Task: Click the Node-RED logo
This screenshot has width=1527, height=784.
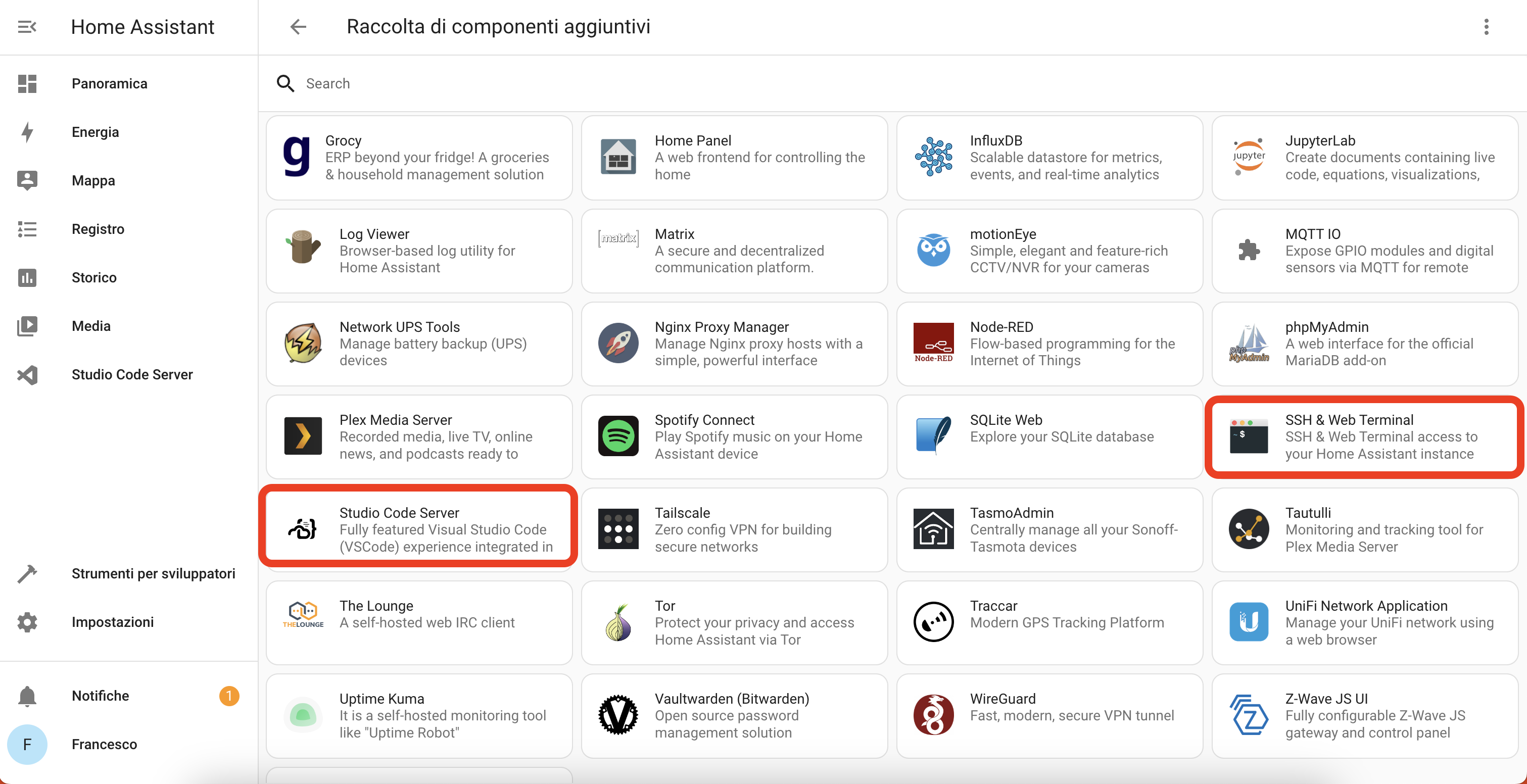Action: click(x=934, y=343)
